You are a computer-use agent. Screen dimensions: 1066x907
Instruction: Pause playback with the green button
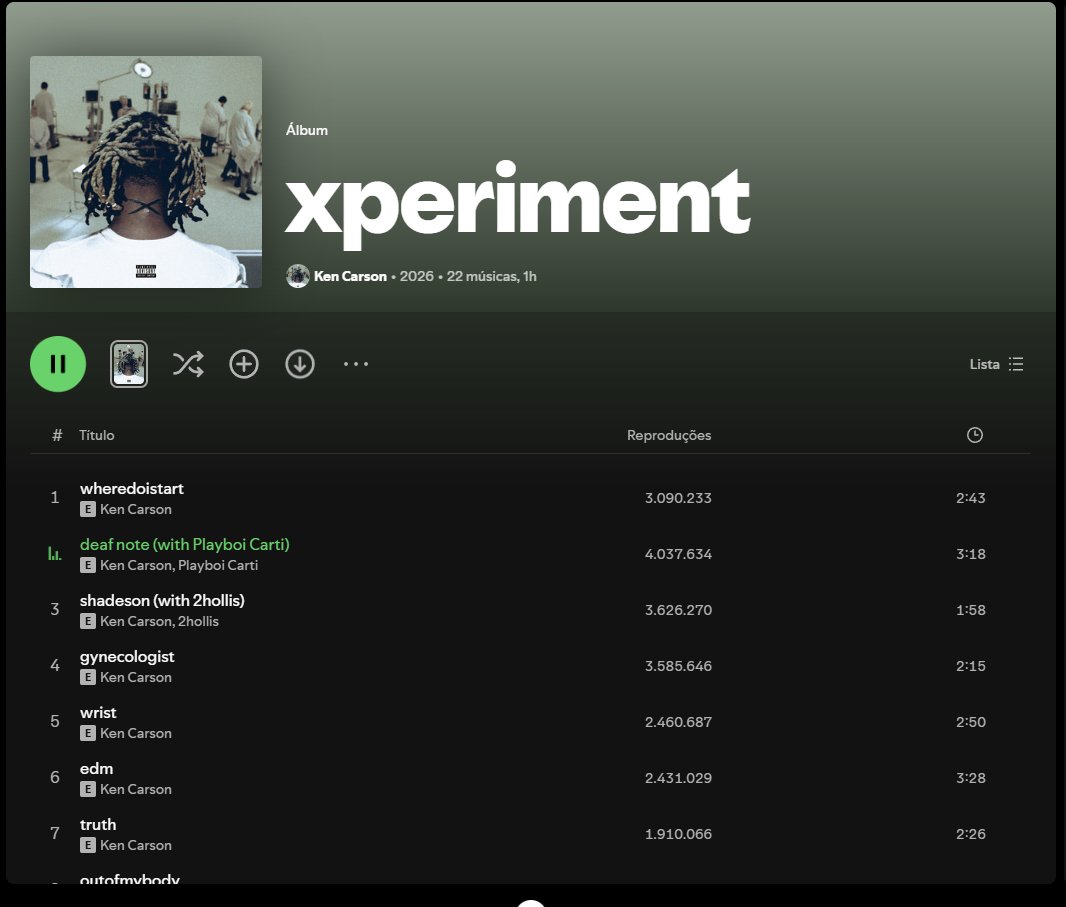pos(58,364)
